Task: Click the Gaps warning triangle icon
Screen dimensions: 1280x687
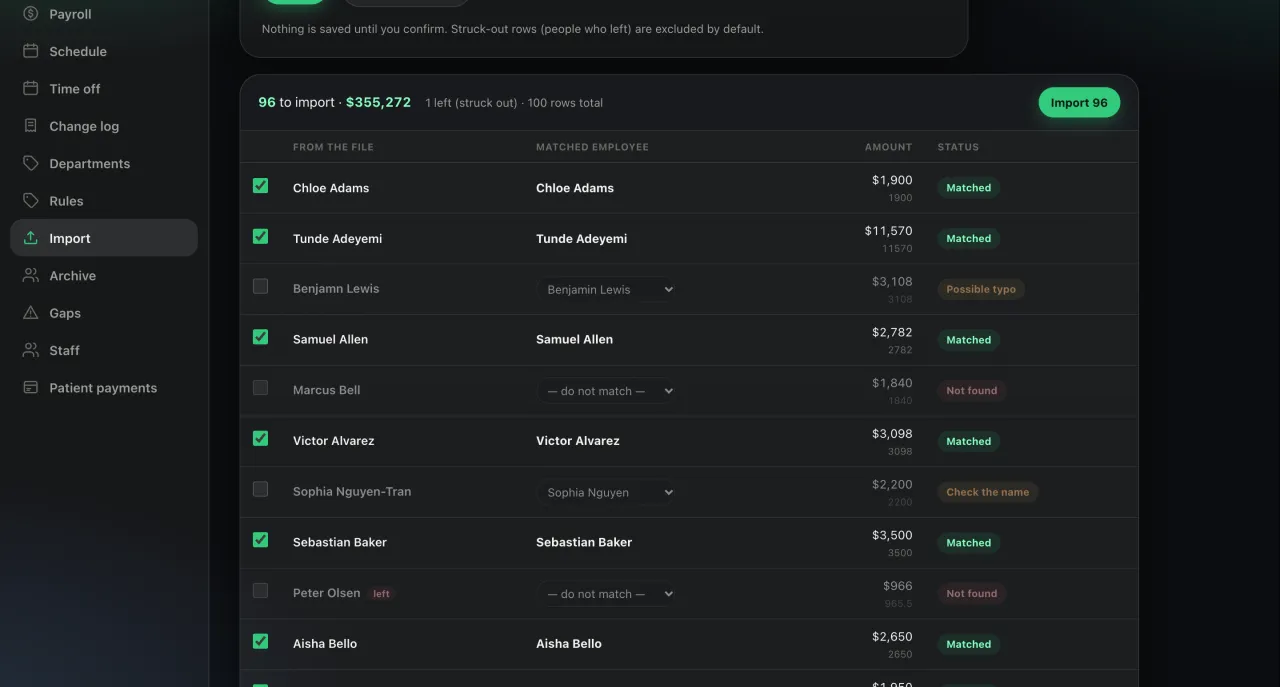Action: point(30,313)
